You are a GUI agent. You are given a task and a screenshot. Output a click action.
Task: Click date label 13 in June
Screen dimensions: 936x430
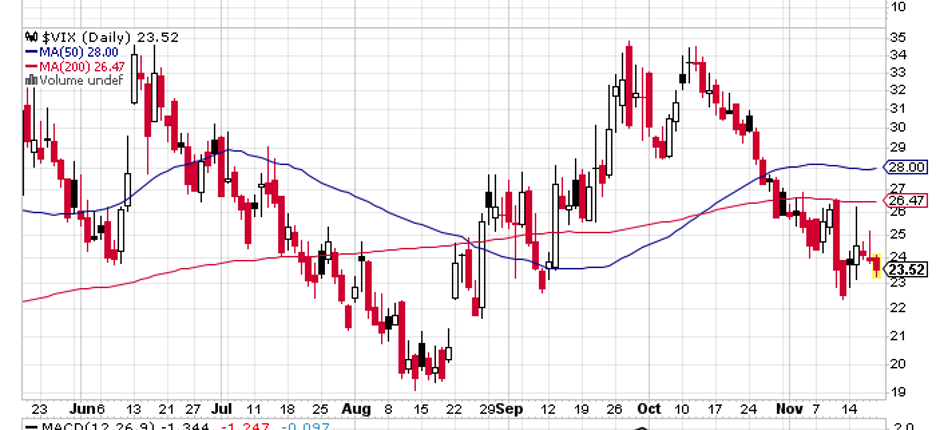pyautogui.click(x=134, y=410)
